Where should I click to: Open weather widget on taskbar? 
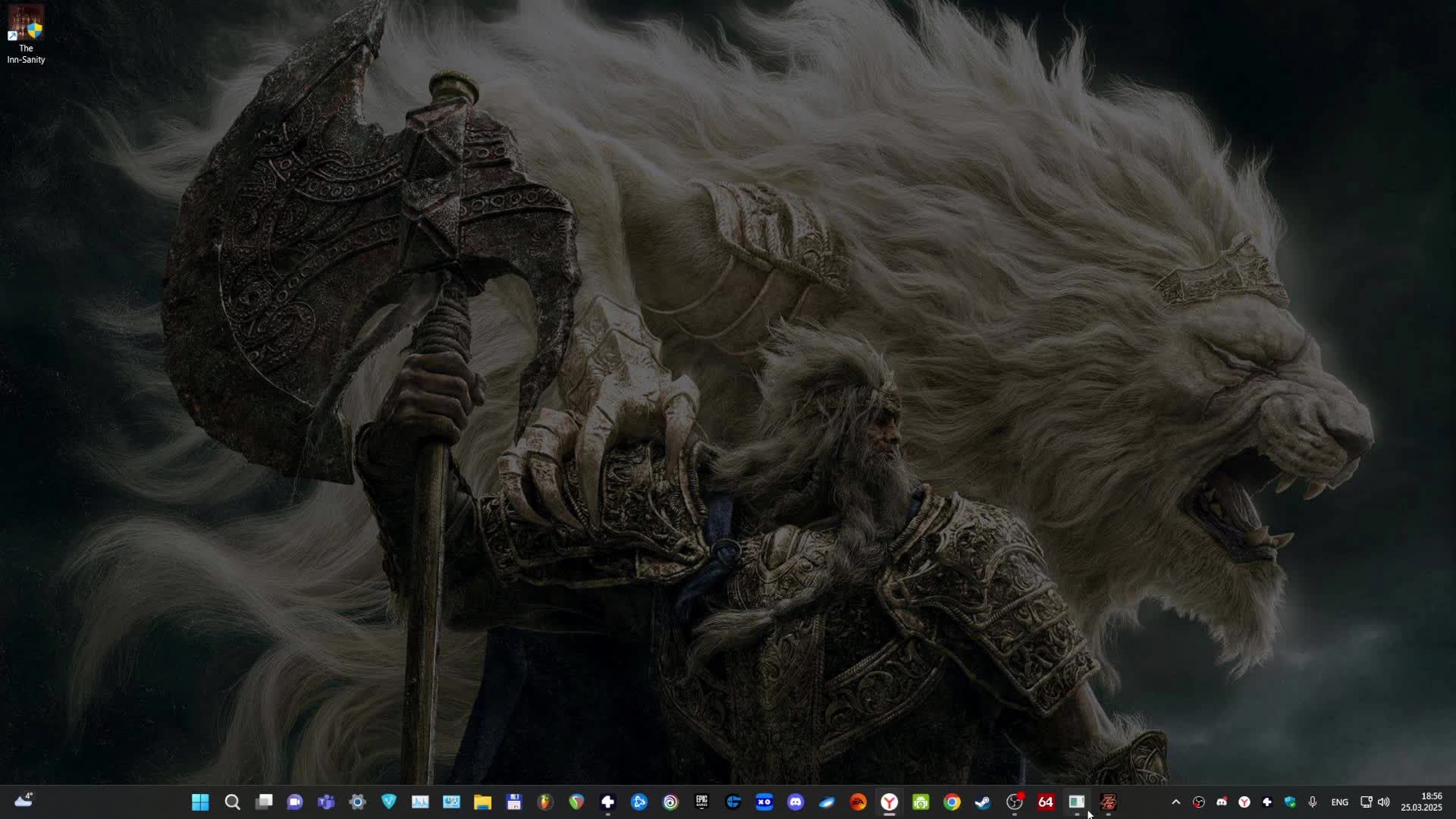(x=24, y=801)
